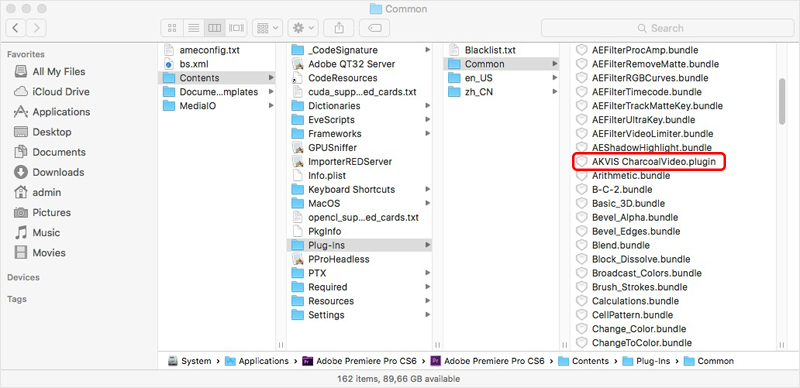Select the AEFilterUltraKey.bundle file

pos(643,119)
